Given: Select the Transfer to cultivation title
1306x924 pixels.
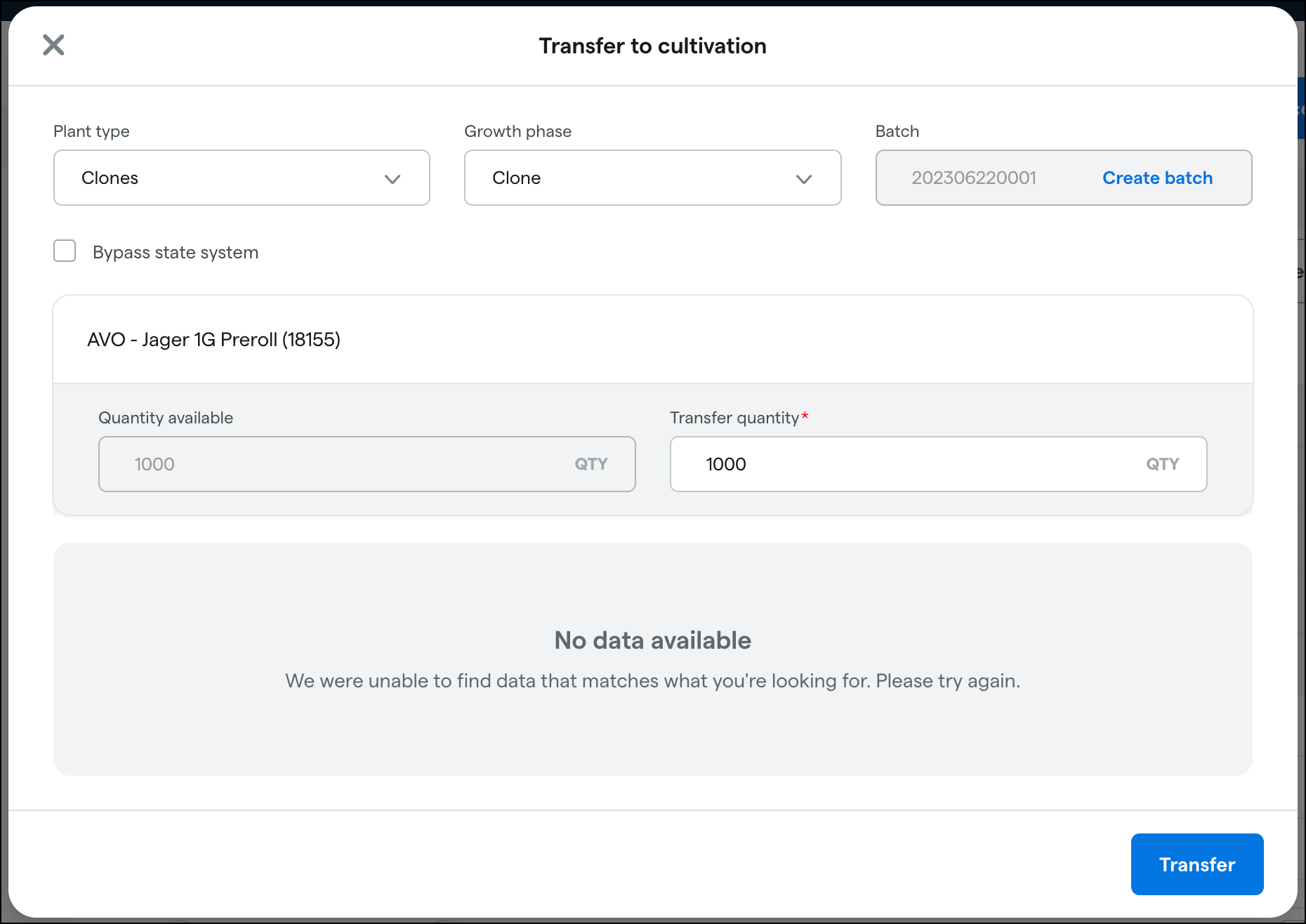Looking at the screenshot, I should coord(652,46).
